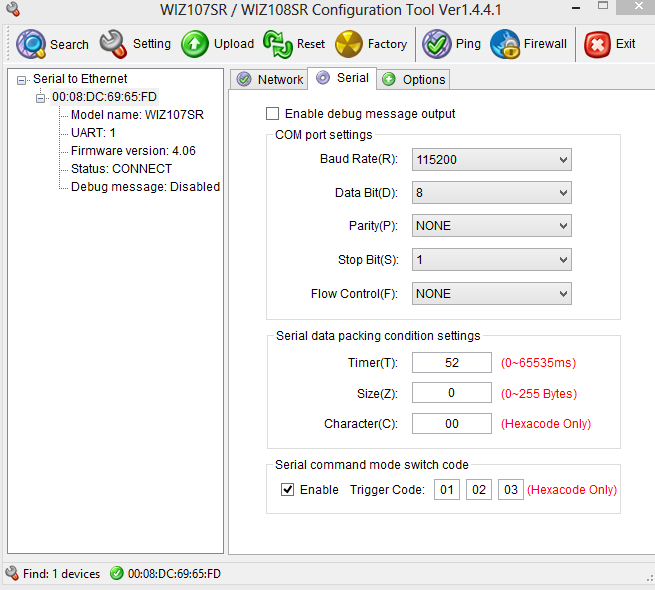The image size is (655, 590).
Task: Click the Ping checkmark icon
Action: point(437,44)
